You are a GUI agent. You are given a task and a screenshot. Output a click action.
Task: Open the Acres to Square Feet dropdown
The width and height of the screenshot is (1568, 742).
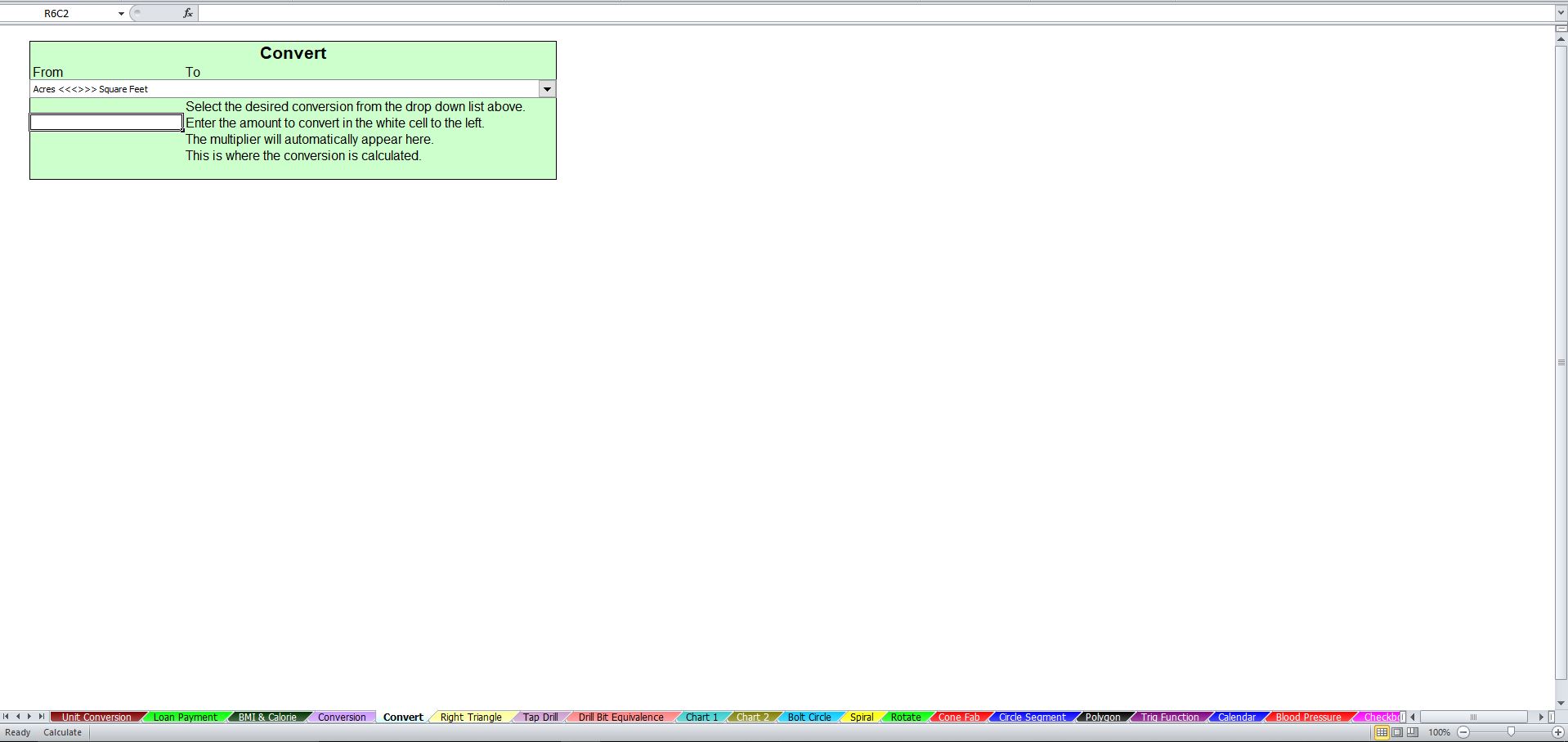pyautogui.click(x=547, y=89)
